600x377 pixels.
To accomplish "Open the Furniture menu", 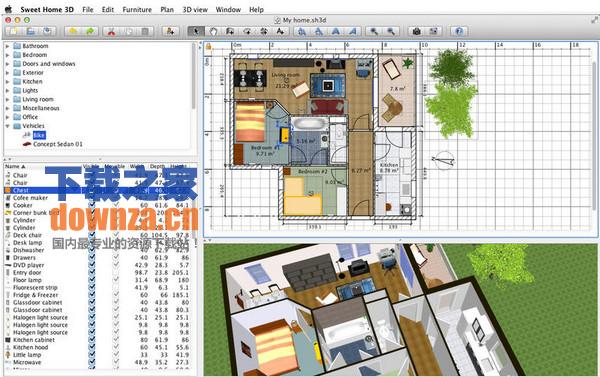I will (x=137, y=10).
